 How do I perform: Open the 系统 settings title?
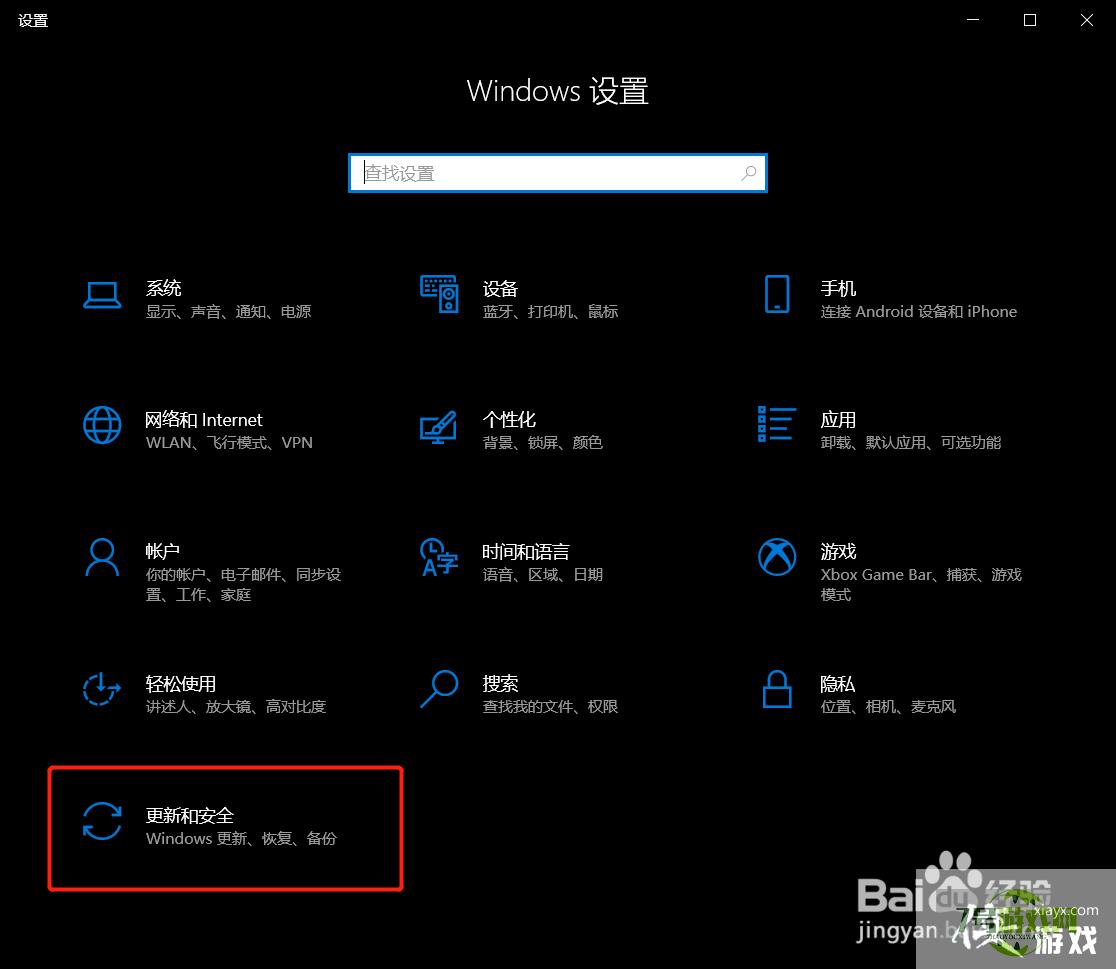(x=164, y=288)
